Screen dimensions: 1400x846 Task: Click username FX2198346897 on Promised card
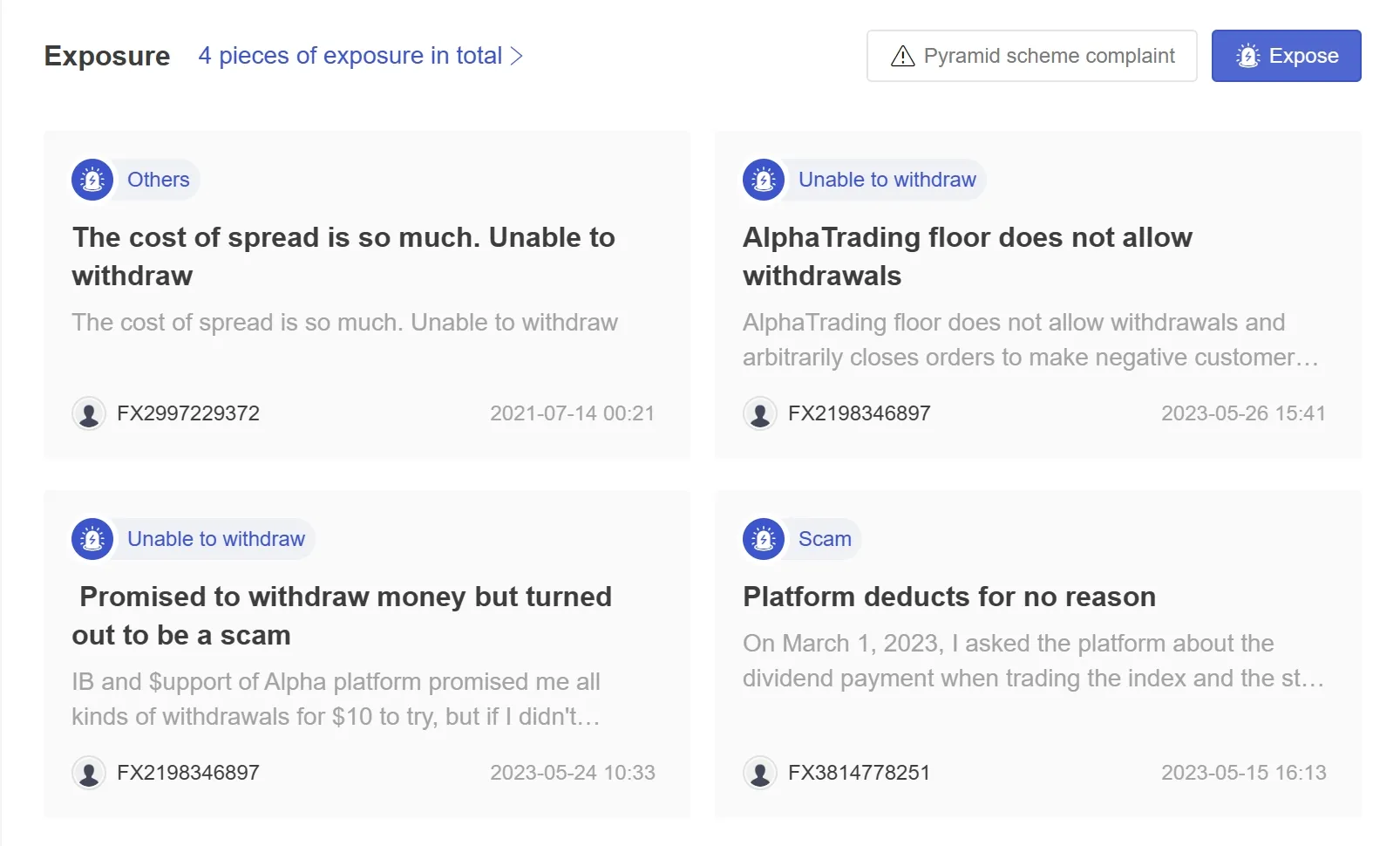coord(188,773)
